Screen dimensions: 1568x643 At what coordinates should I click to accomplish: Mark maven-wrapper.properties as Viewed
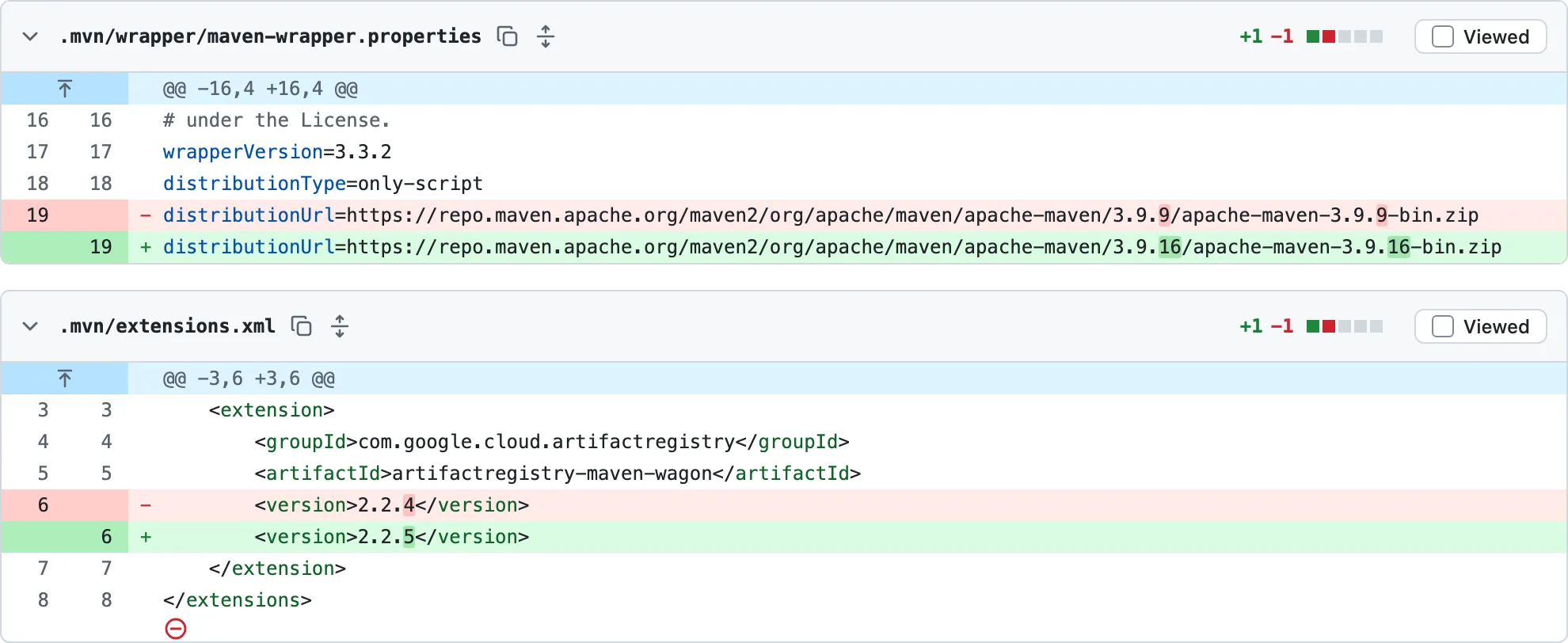click(1480, 36)
